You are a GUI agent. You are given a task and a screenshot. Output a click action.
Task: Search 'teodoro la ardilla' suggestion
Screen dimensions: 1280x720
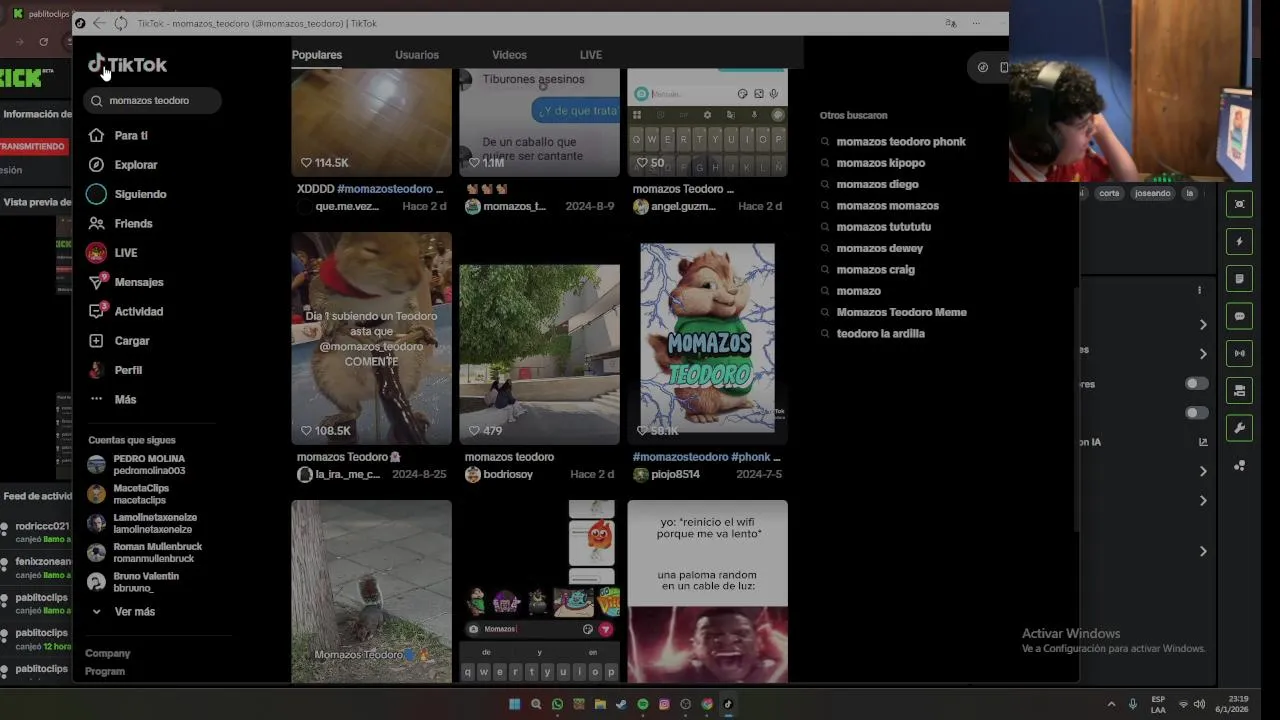coord(880,334)
